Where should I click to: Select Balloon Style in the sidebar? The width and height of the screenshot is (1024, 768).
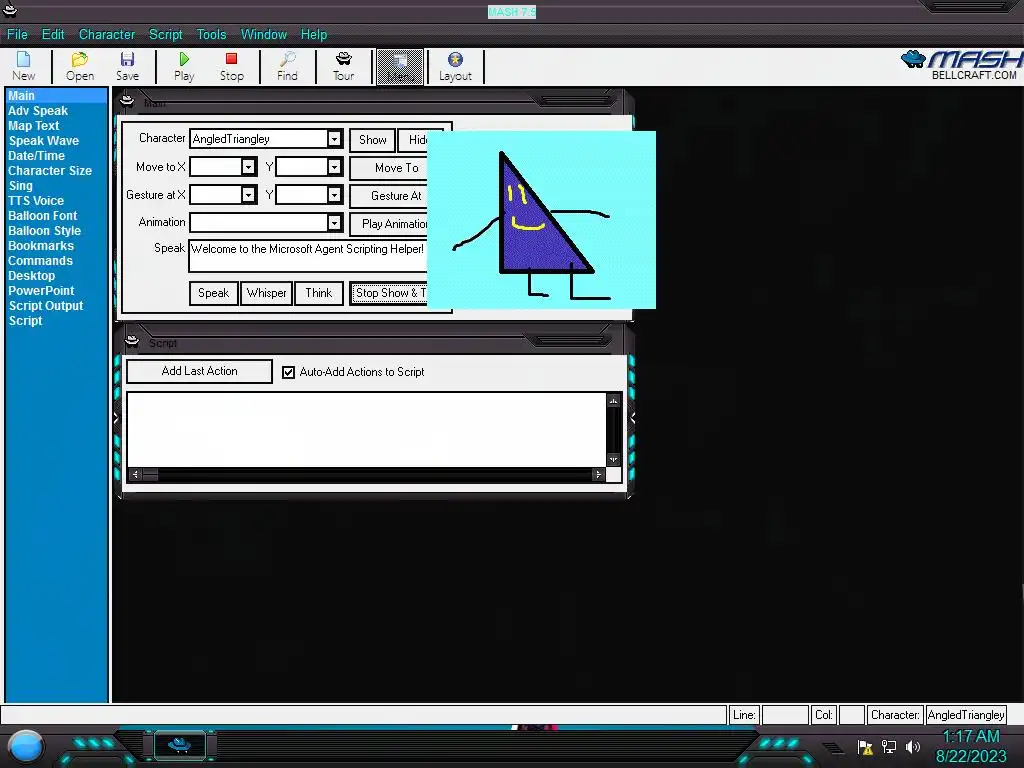[44, 231]
